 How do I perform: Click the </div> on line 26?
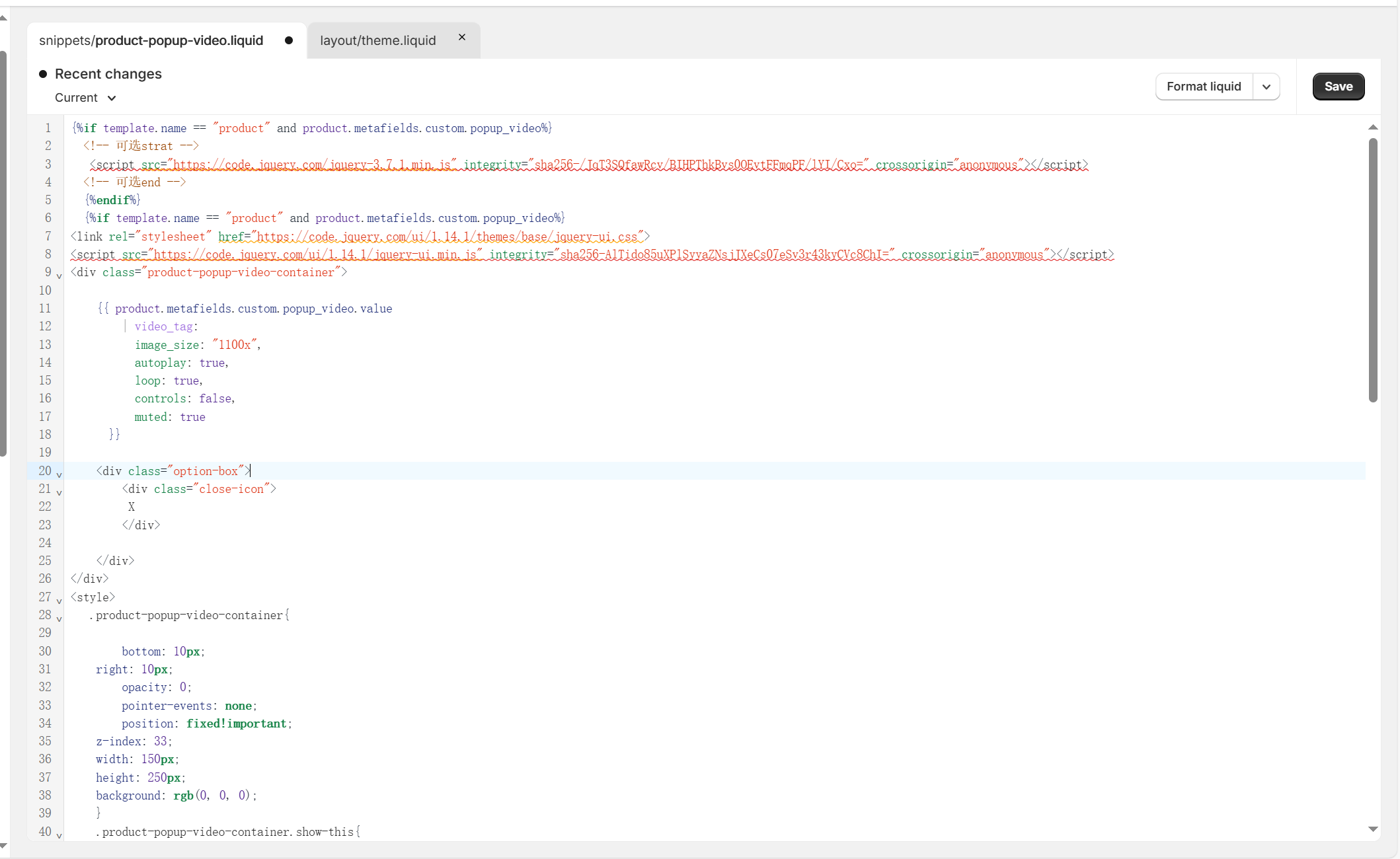point(90,579)
